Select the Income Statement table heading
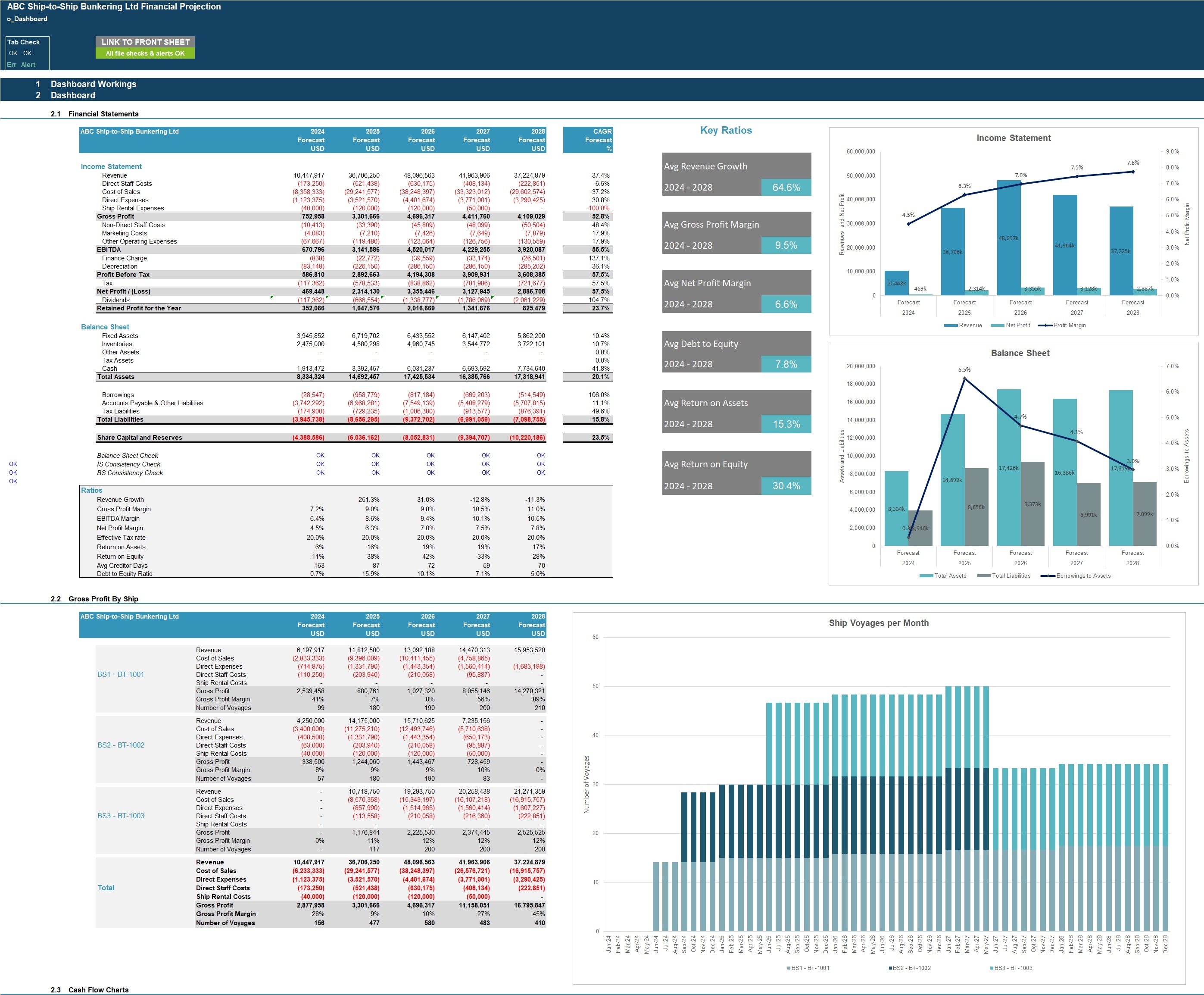This screenshot has width=1204, height=995. point(111,167)
